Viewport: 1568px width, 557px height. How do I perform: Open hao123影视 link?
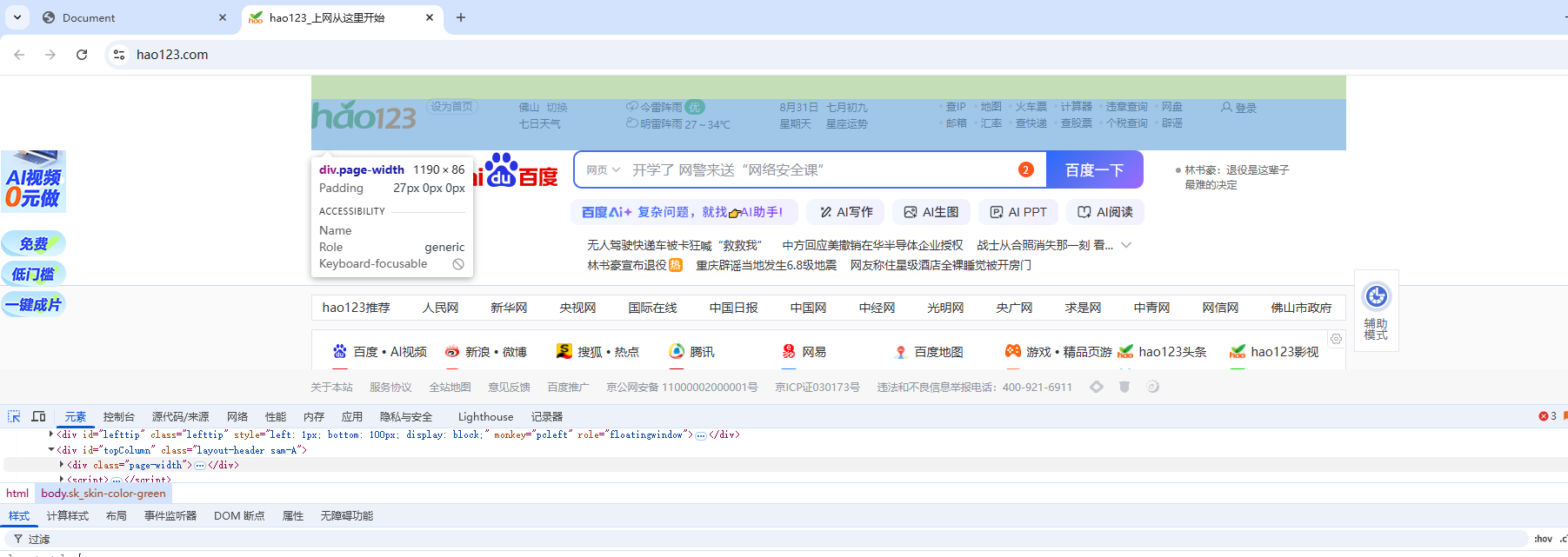coord(1274,352)
